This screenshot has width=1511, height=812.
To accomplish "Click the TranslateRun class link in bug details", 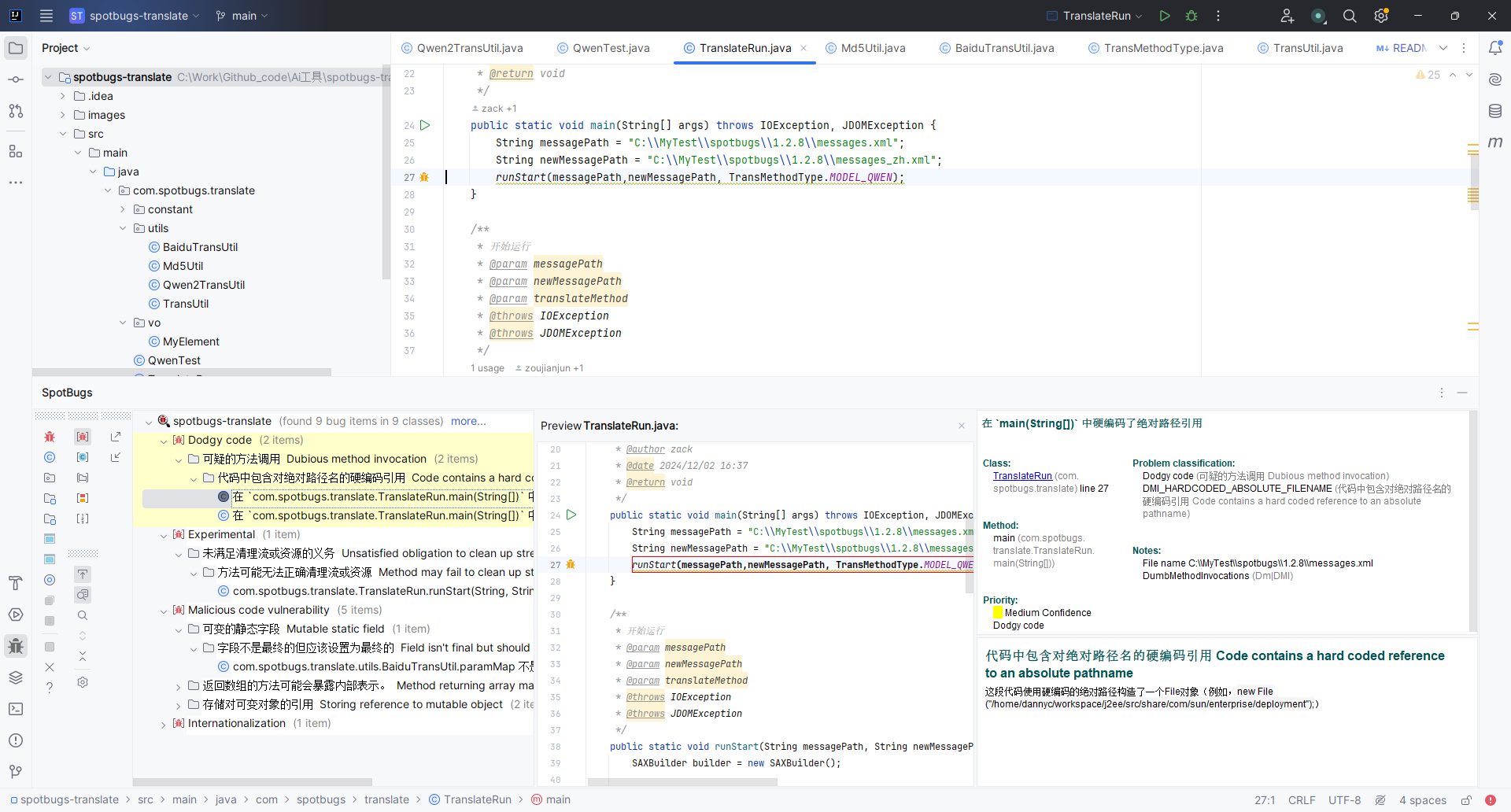I will [x=1022, y=476].
